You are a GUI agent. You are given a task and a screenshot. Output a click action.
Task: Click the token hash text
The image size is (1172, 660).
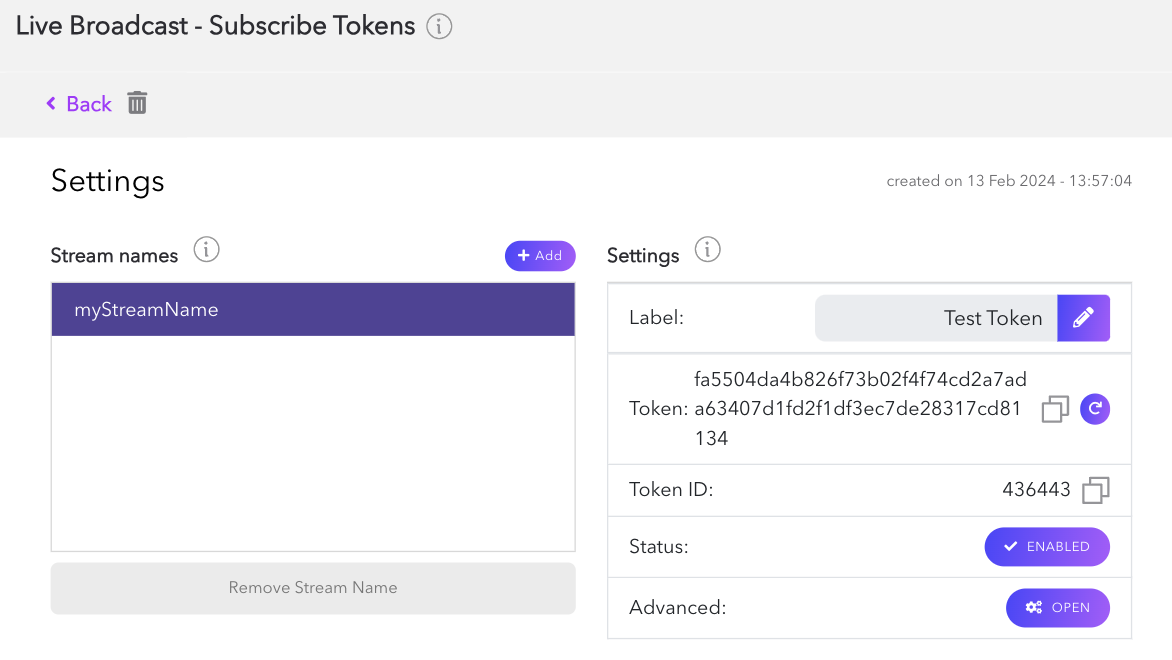pos(860,408)
